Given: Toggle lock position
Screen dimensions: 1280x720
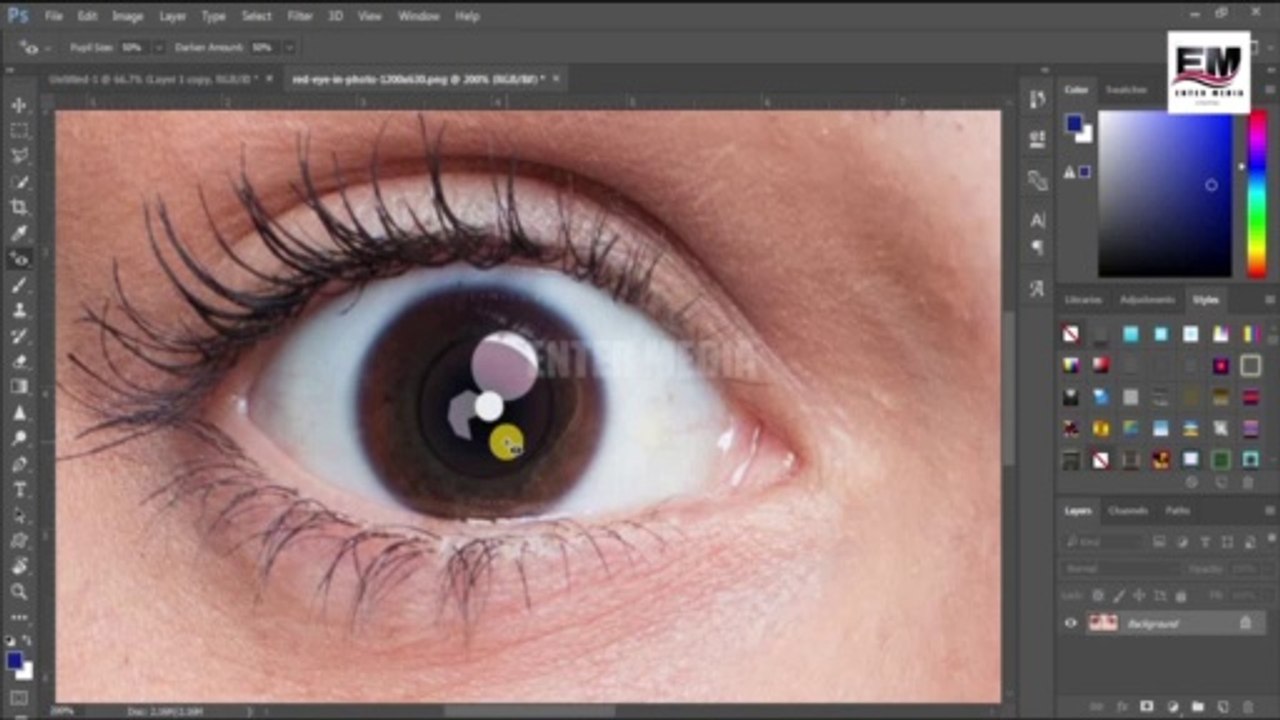Looking at the screenshot, I should 1139,595.
